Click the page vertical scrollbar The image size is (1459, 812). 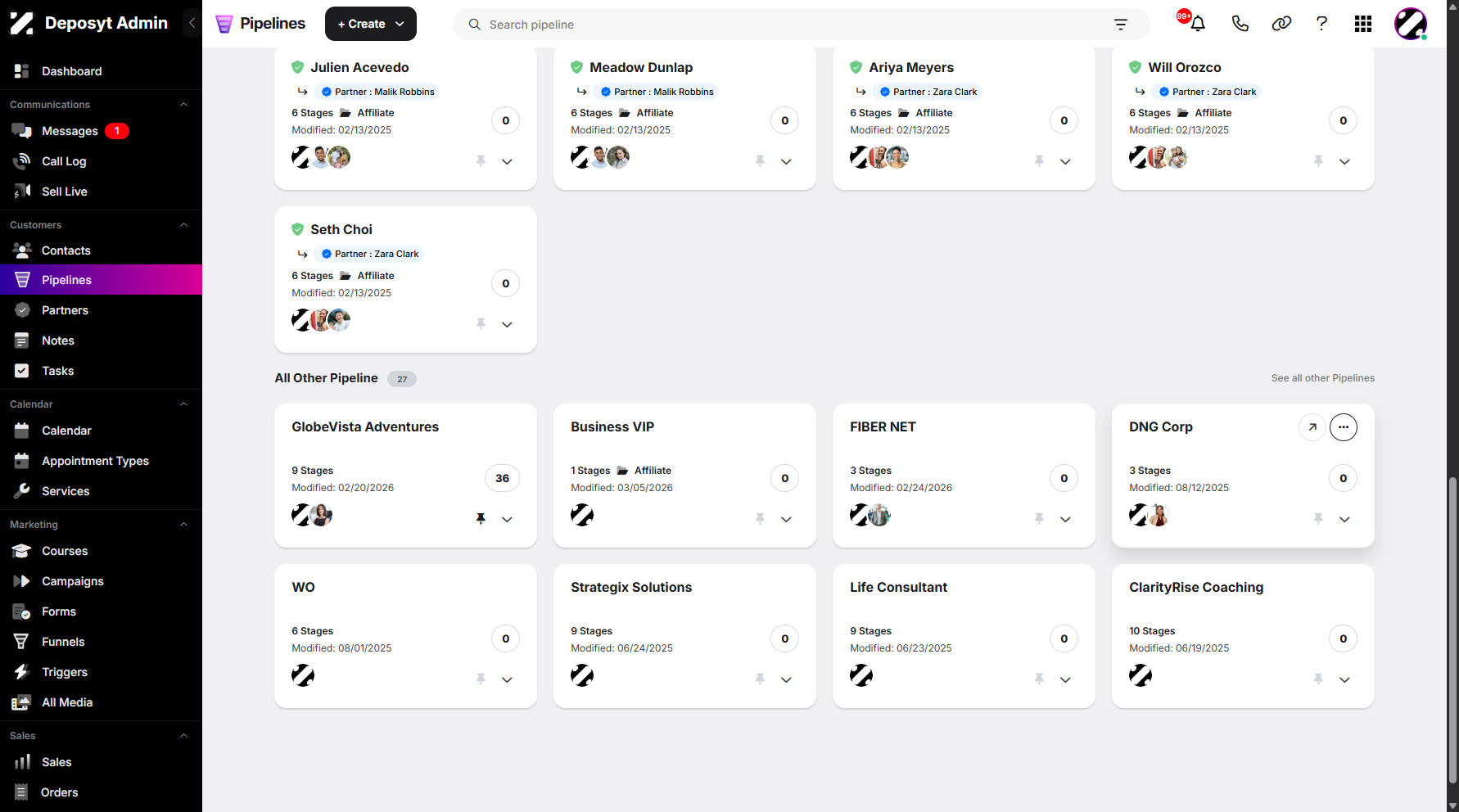1452,630
